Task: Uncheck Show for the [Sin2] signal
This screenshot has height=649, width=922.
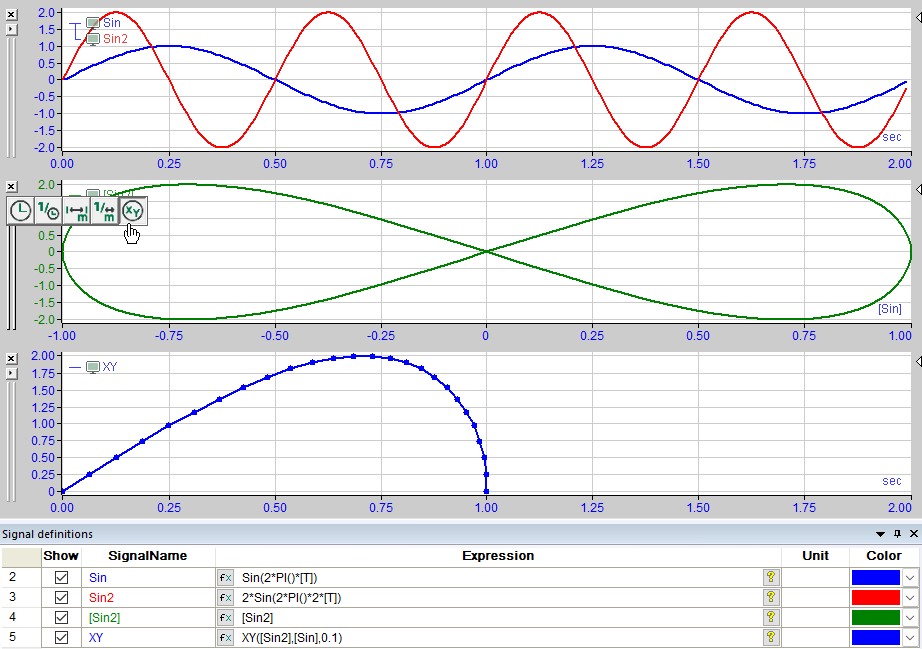Action: click(61, 618)
